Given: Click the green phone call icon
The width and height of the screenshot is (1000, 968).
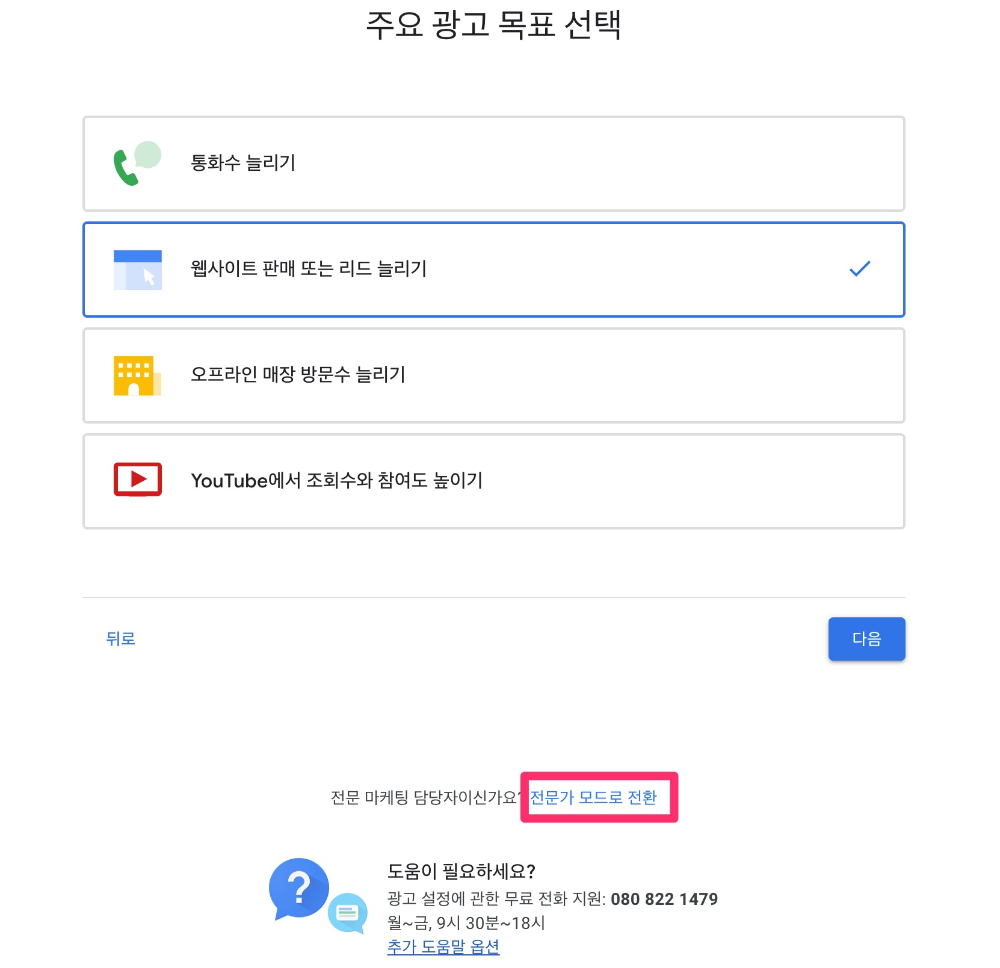Looking at the screenshot, I should tap(137, 163).
